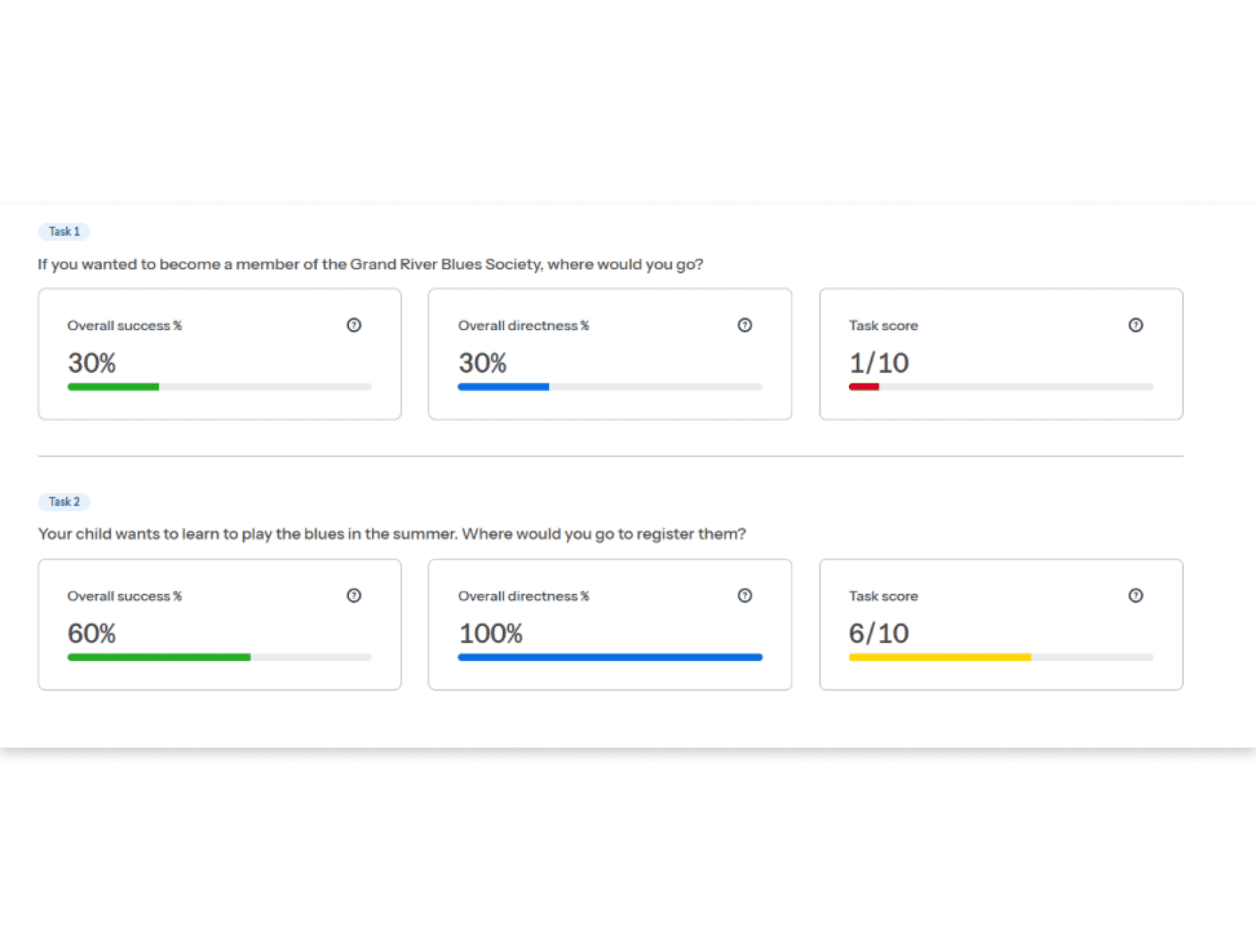Screen dimensions: 1256x952
Task: Click the blue 100% directness progress bar
Action: coord(610,658)
